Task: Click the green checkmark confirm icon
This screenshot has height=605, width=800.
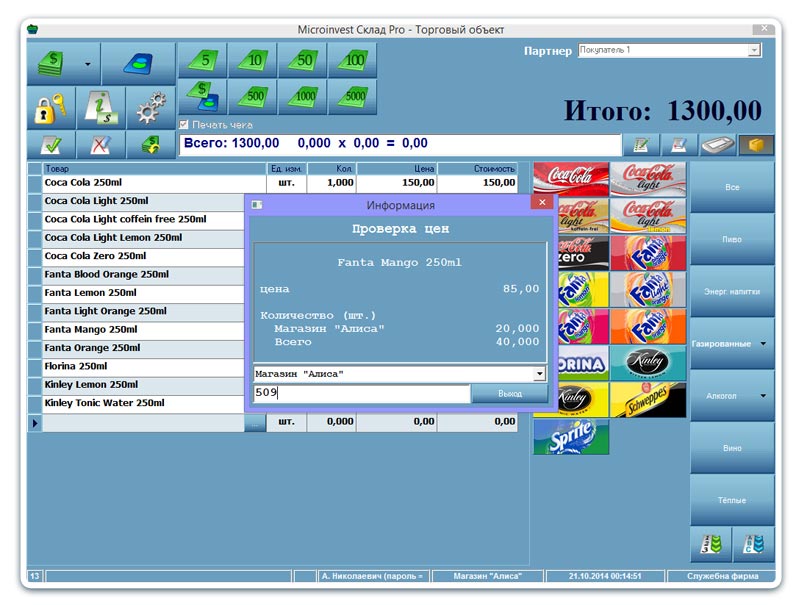Action: pyautogui.click(x=51, y=145)
